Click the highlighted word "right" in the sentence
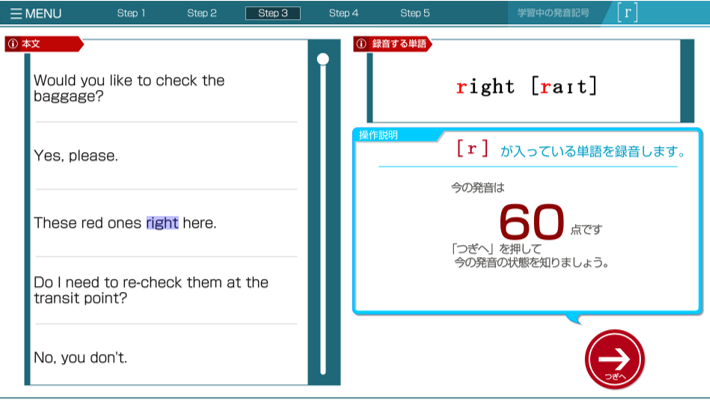 162,223
